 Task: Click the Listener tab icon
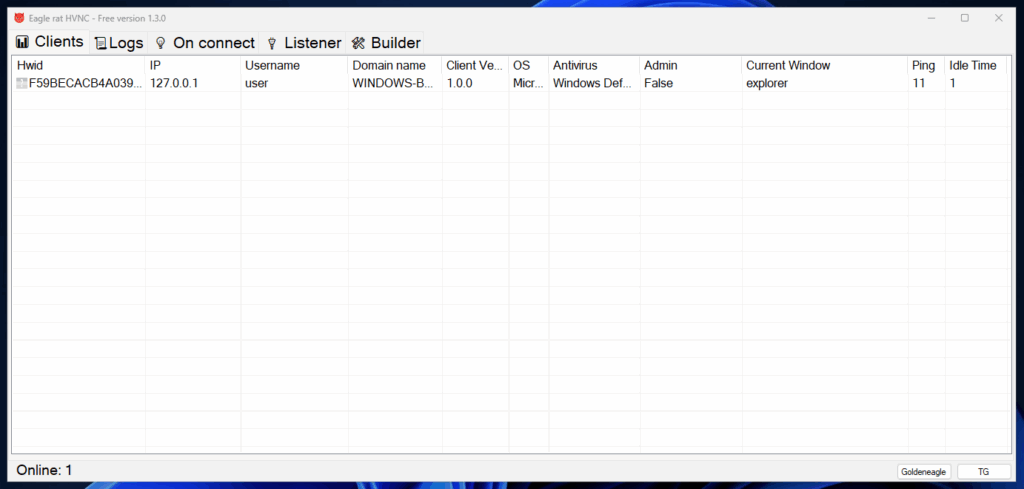pos(271,43)
